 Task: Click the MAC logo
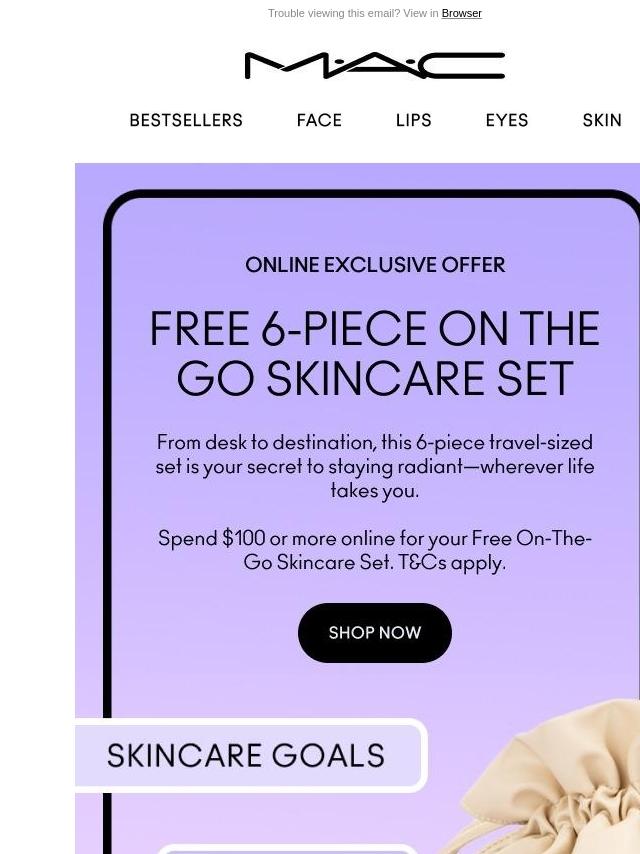tap(375, 65)
